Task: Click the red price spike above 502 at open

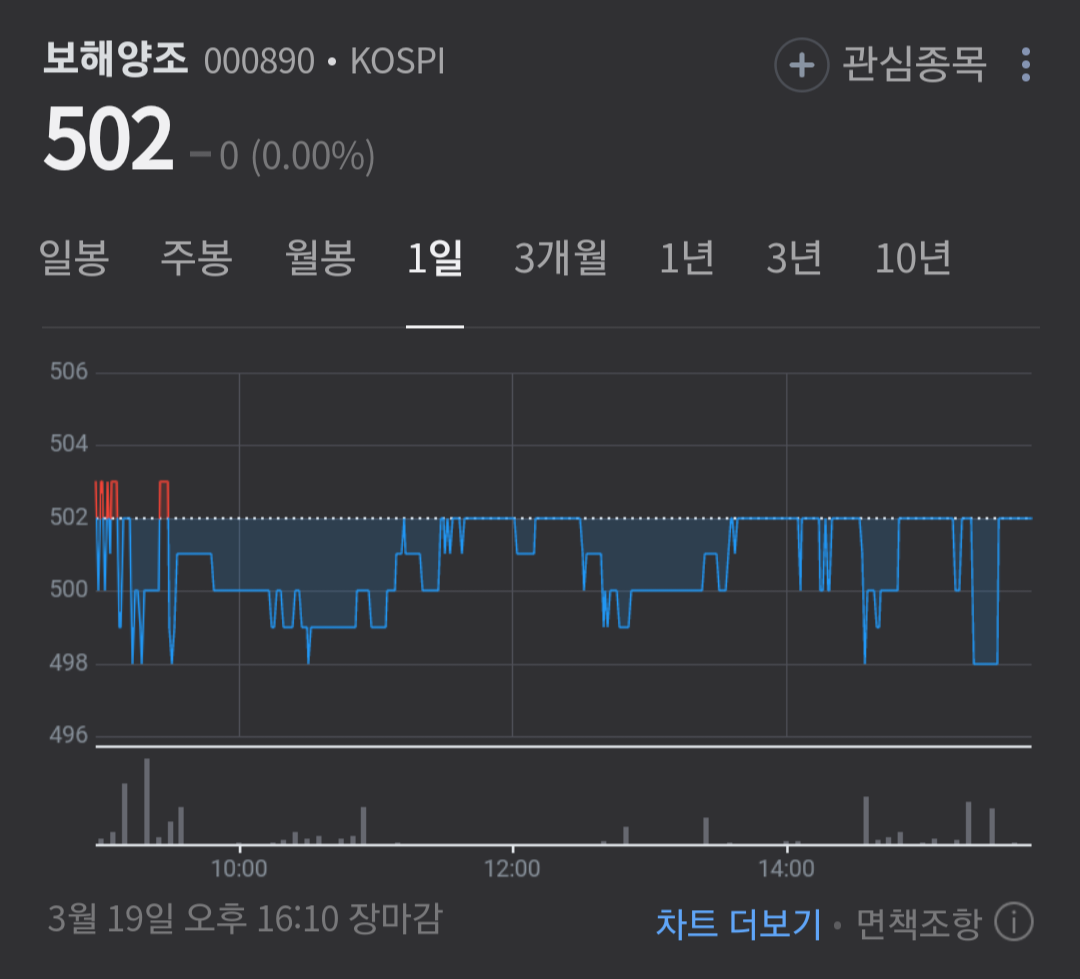Action: click(107, 499)
